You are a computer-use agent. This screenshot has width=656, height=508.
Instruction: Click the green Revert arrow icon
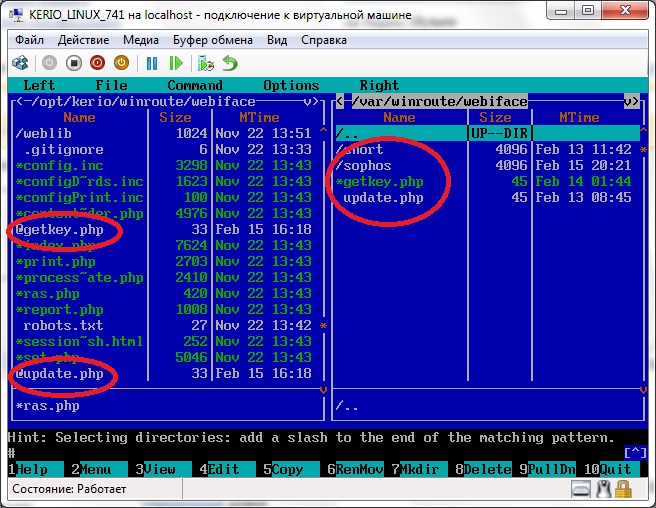pos(230,63)
